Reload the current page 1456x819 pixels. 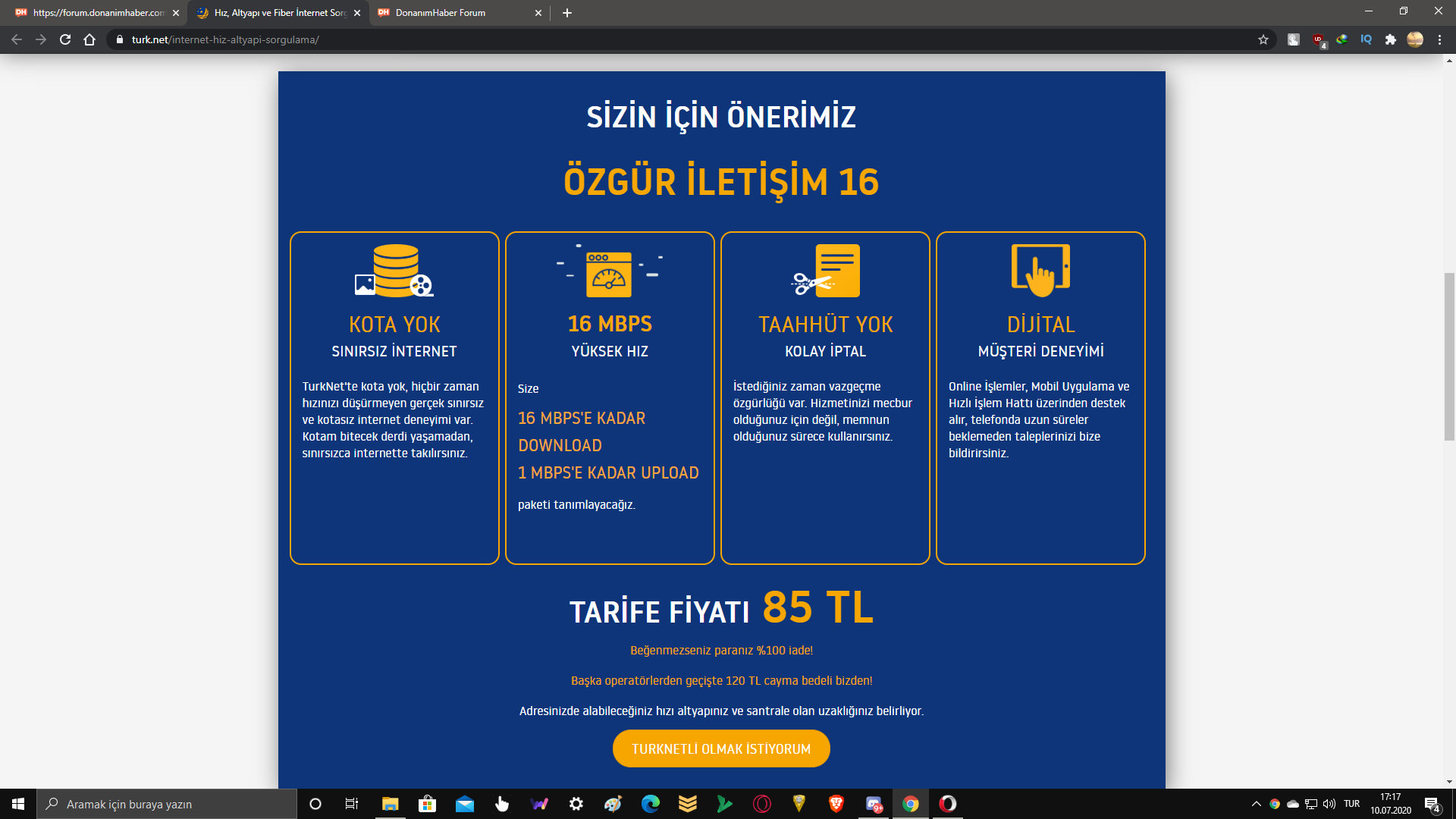(x=65, y=39)
